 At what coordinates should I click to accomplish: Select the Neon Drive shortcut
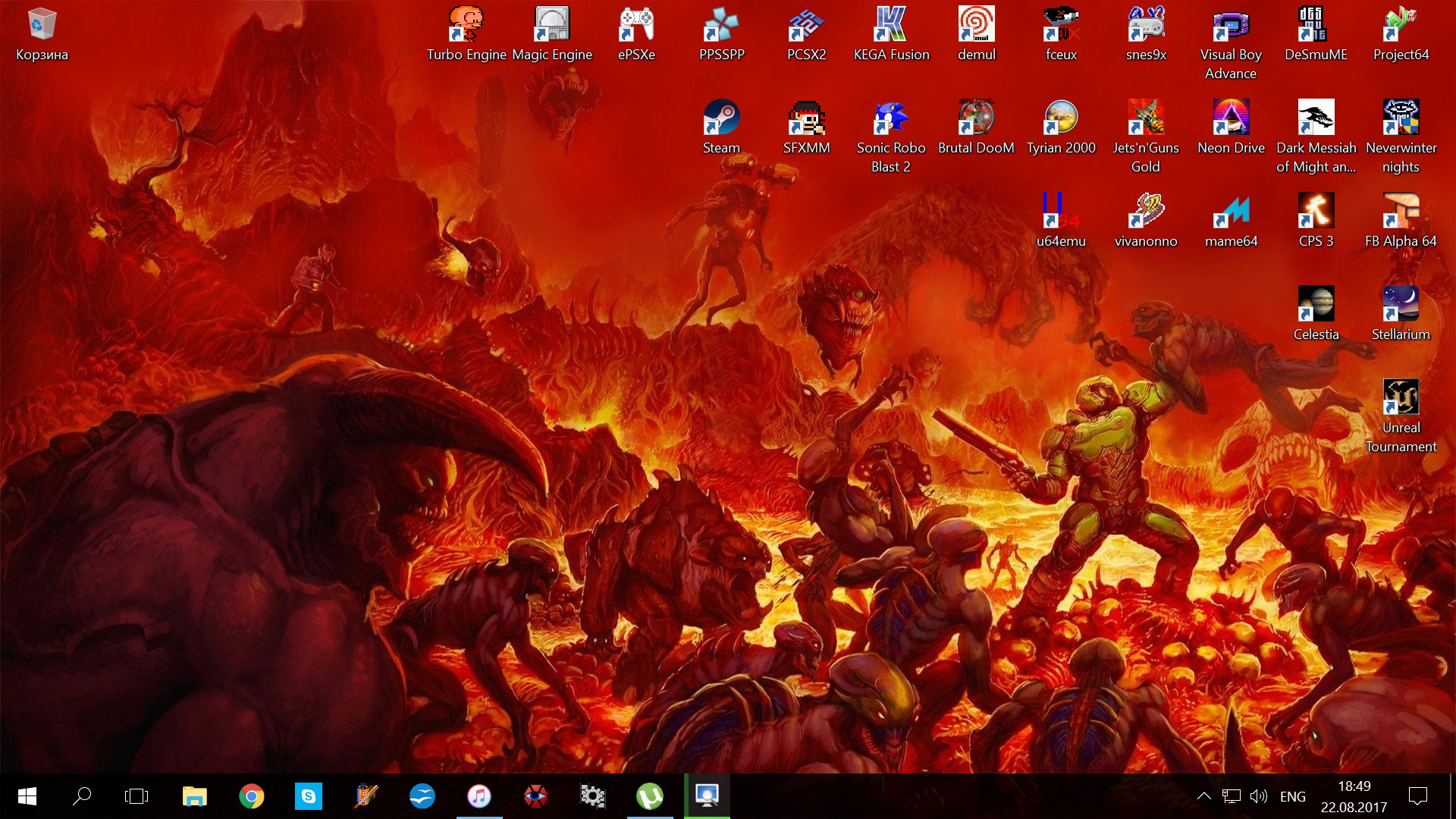click(x=1231, y=128)
